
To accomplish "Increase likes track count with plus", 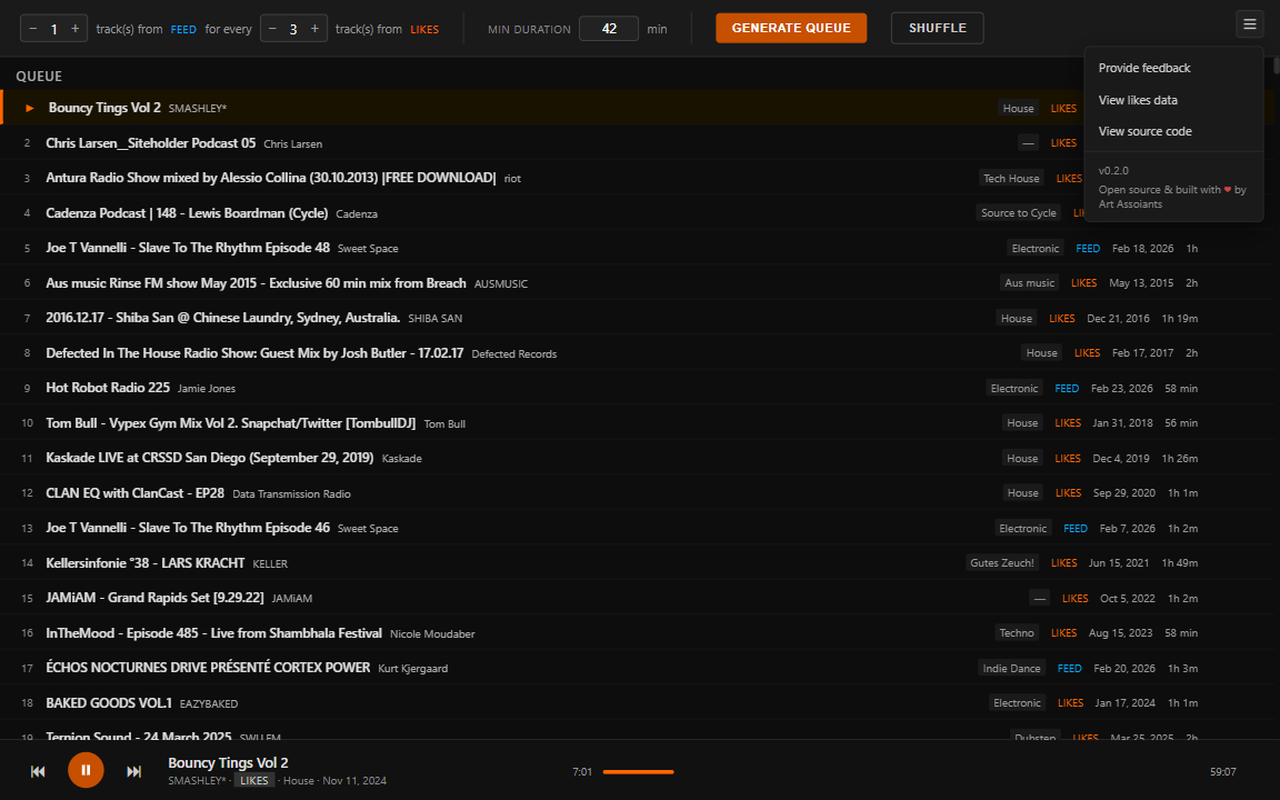I will (x=315, y=29).
